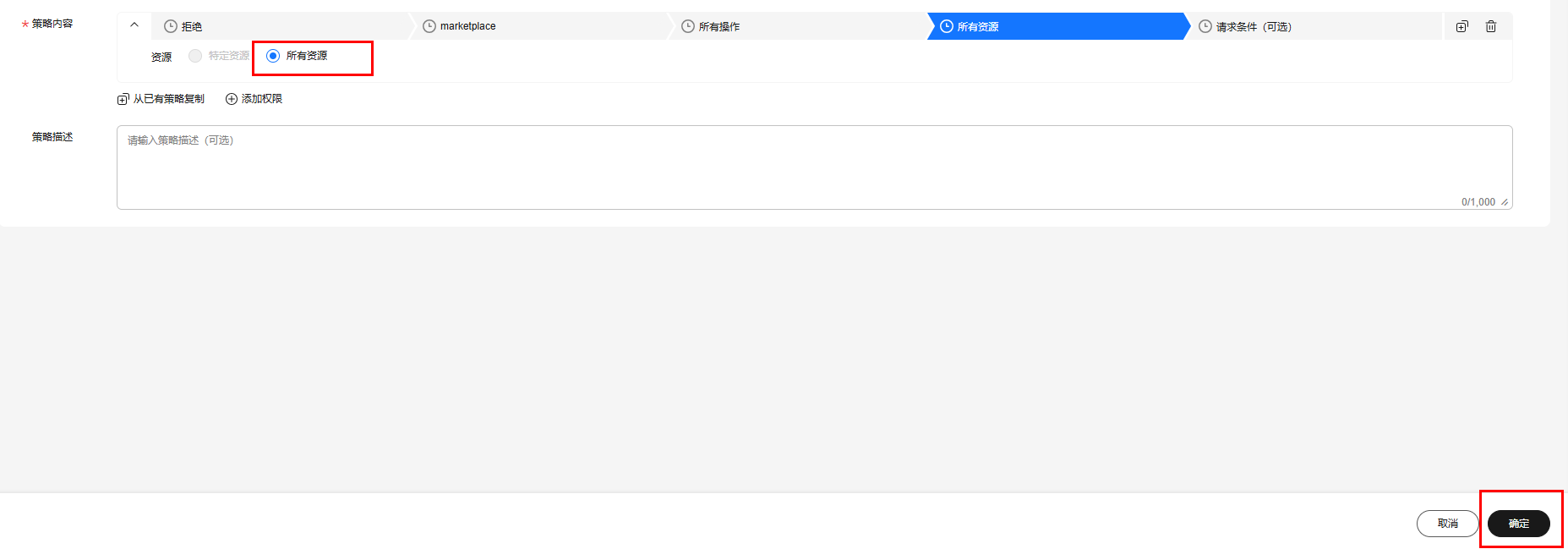Click the plus icon beside 添加权限
Viewport: 1568px width, 549px height.
click(x=232, y=99)
